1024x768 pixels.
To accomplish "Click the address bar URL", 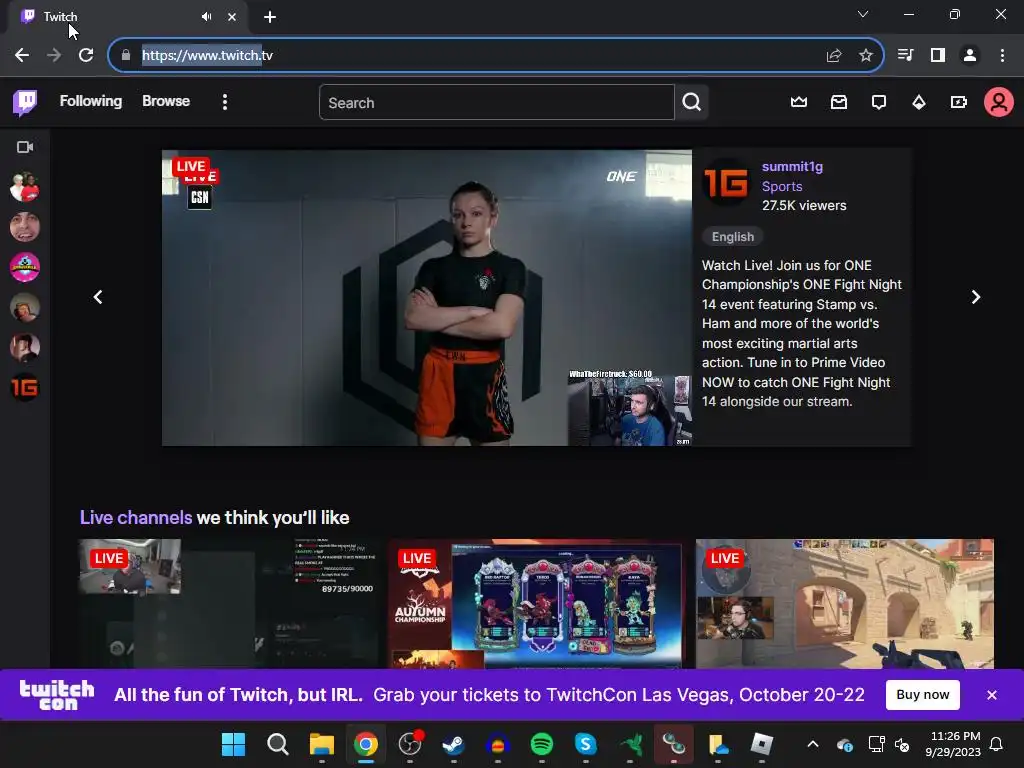I will pos(207,56).
